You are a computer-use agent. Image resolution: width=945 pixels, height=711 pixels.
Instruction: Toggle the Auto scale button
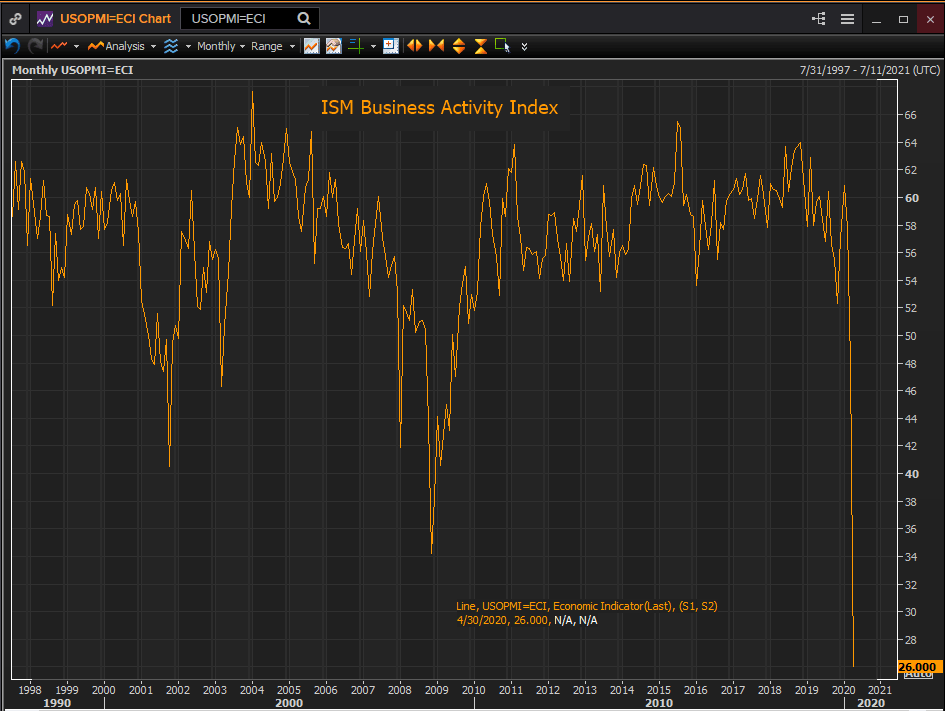[x=917, y=674]
